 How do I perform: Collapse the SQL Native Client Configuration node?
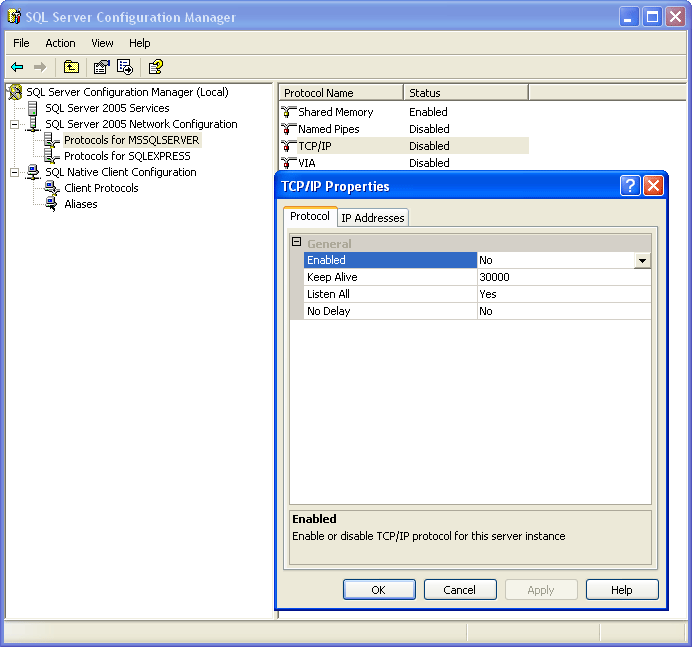pos(15,172)
